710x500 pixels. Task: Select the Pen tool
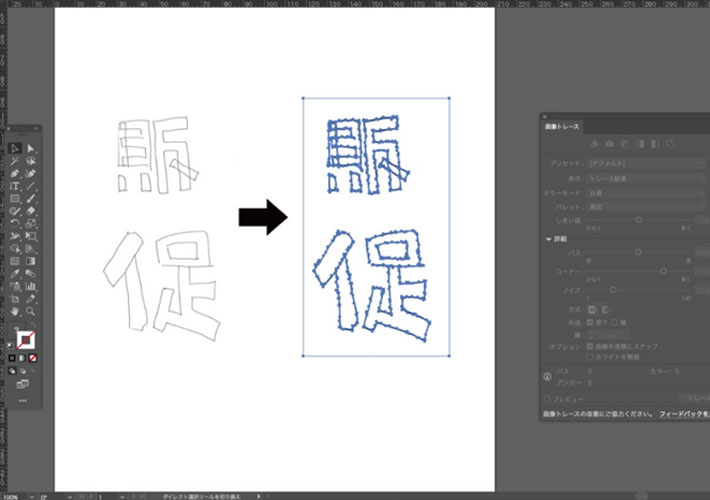click(16, 173)
